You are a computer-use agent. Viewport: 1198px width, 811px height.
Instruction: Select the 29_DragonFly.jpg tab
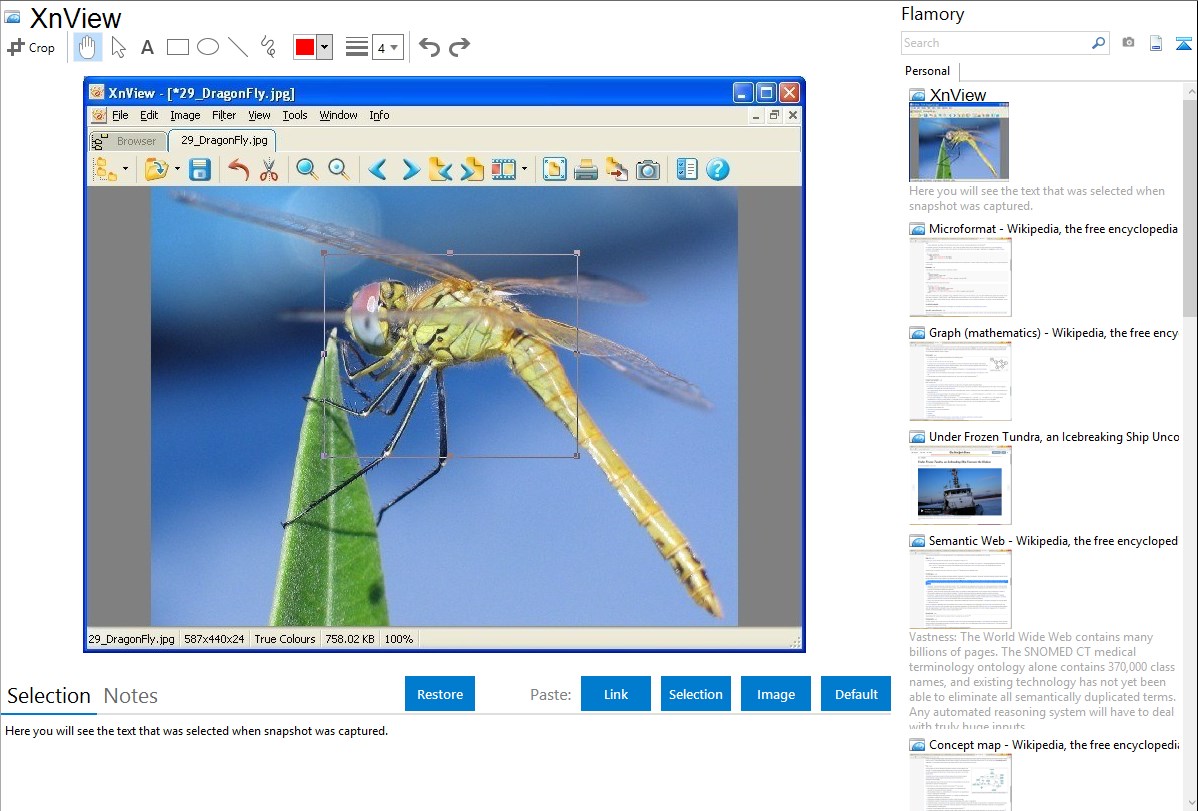coord(223,141)
